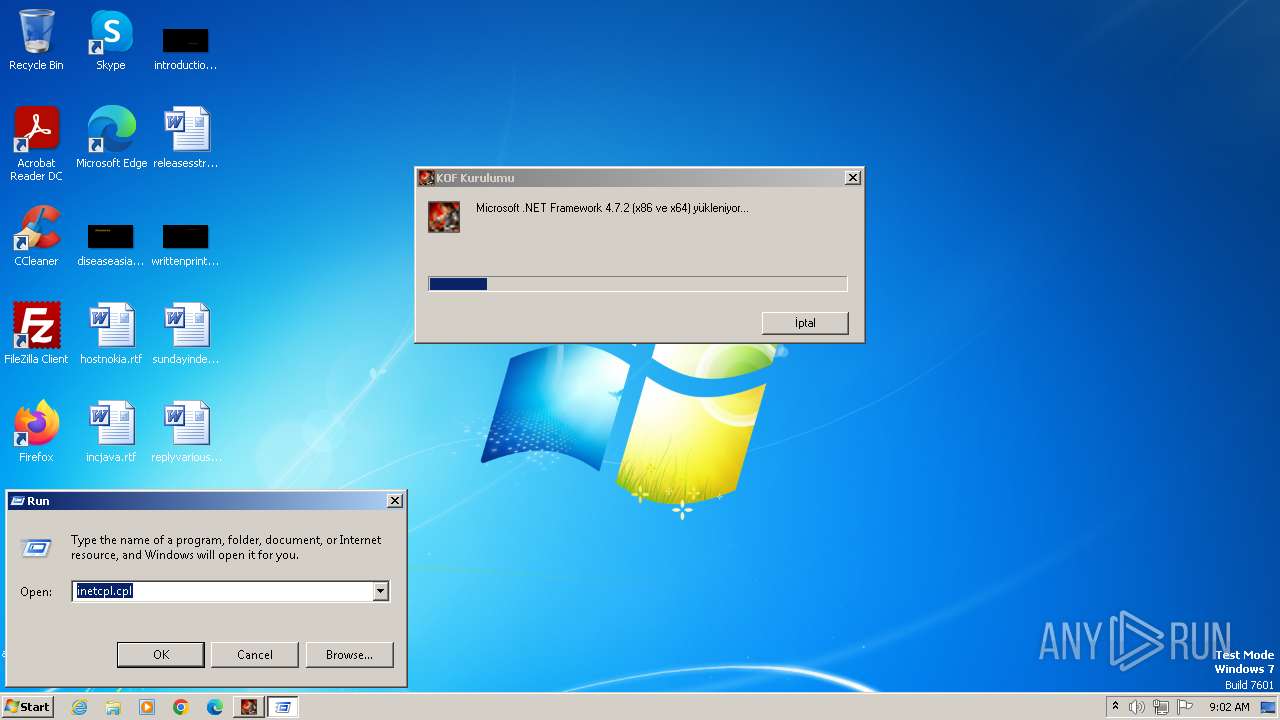Show hidden system tray icons

[x=1115, y=707]
